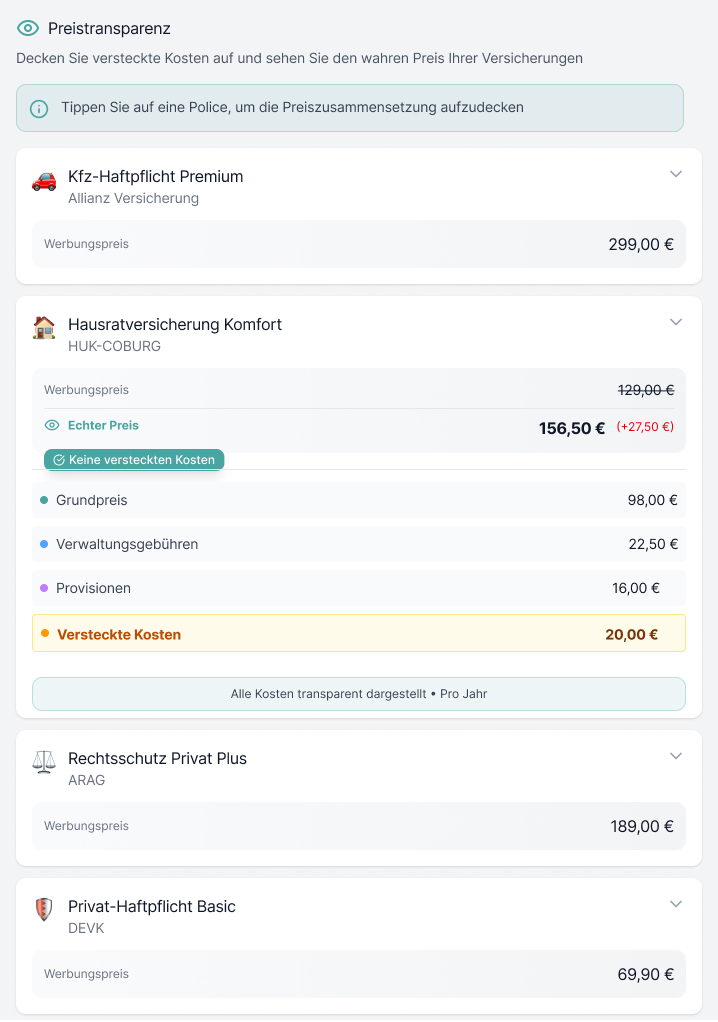
Task: Open the Privat-Haftpflicht Basic policy card
Action: (359, 914)
